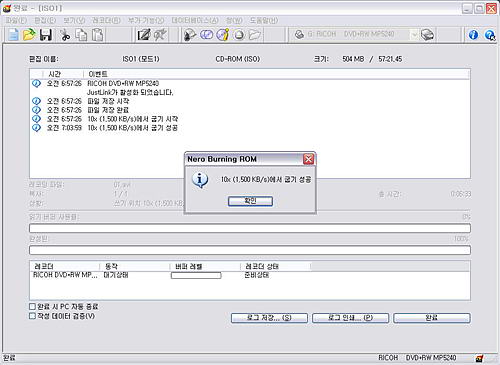This screenshot has height=365, width=500.
Task: Open the G: RICOH DVD+RW MP5240 recorder dropdown
Action: (x=414, y=35)
